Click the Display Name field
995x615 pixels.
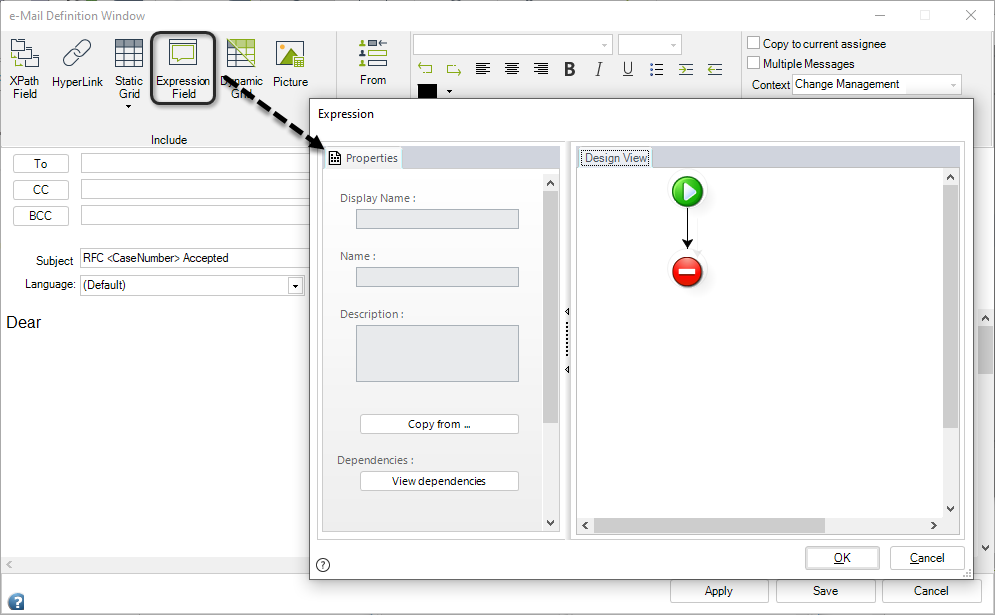tap(437, 219)
